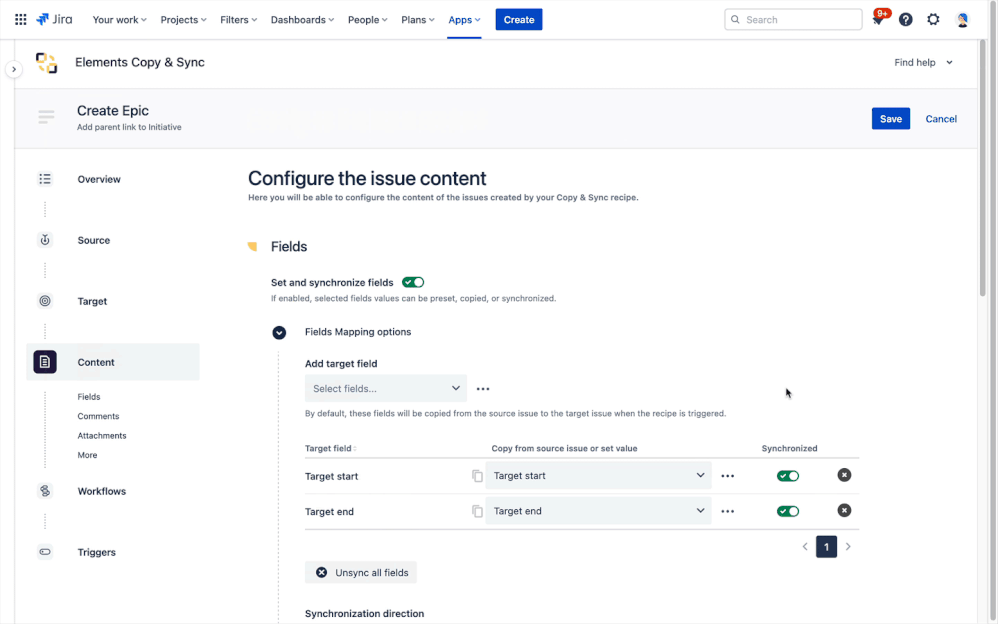Click the Jira search field
Image resolution: width=998 pixels, height=624 pixels.
pos(793,19)
